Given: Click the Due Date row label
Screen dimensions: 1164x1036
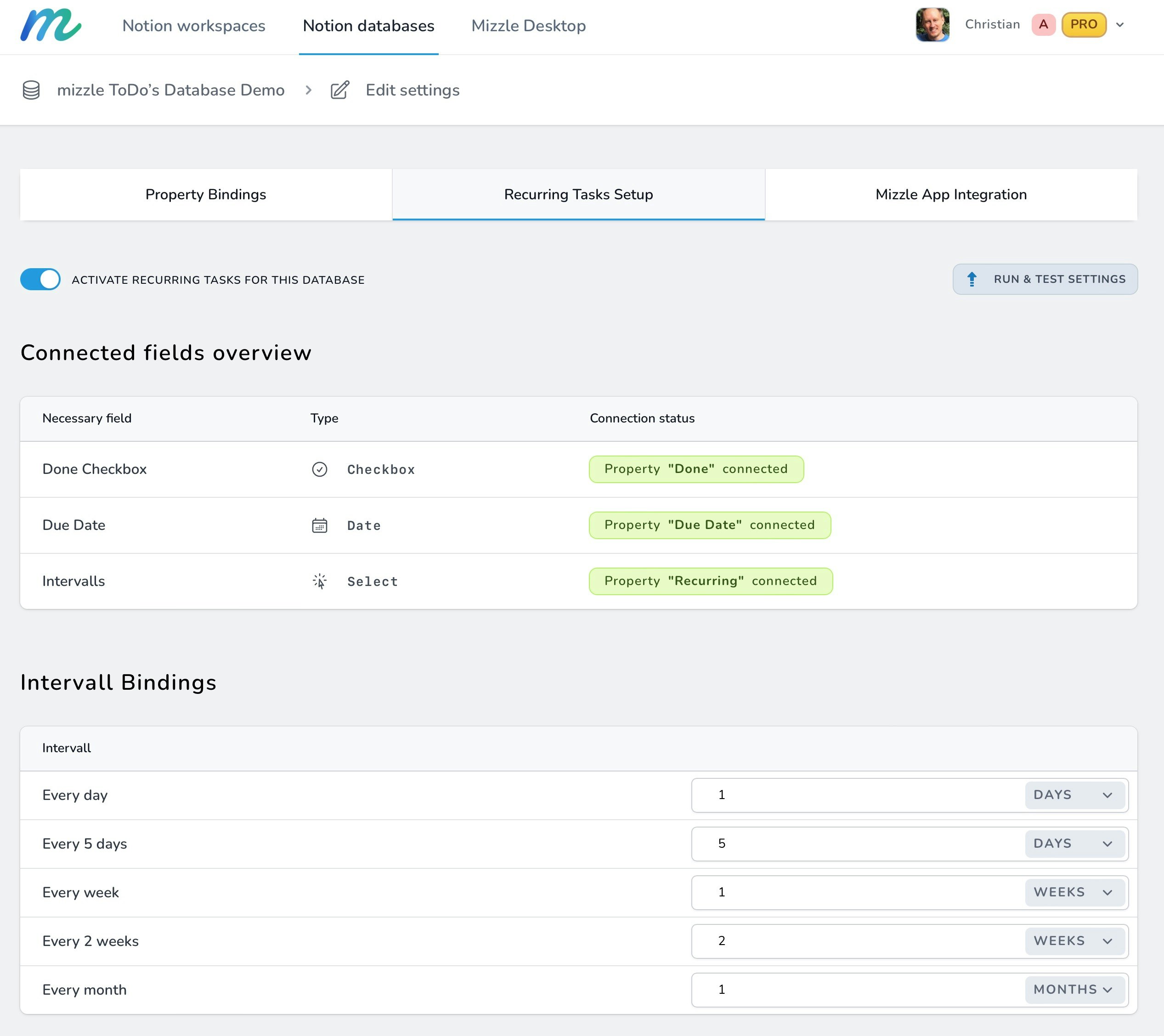Looking at the screenshot, I should (74, 525).
